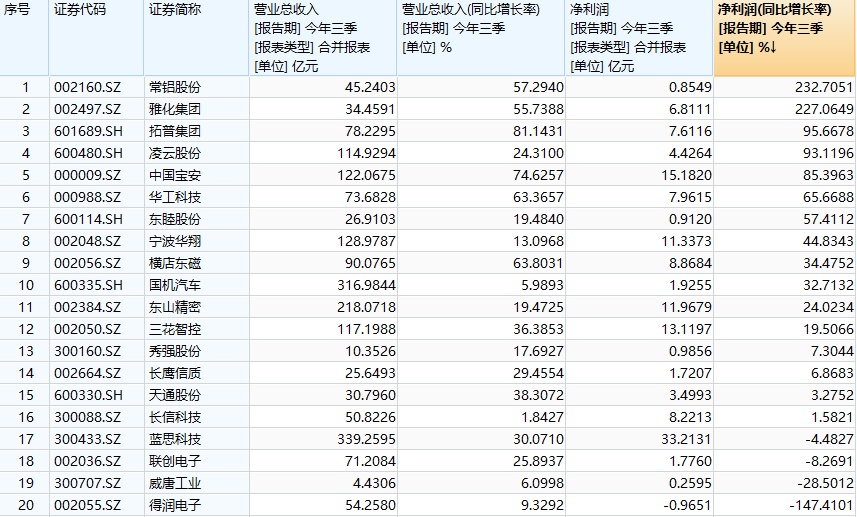Select stock name 三花智控

(175, 329)
